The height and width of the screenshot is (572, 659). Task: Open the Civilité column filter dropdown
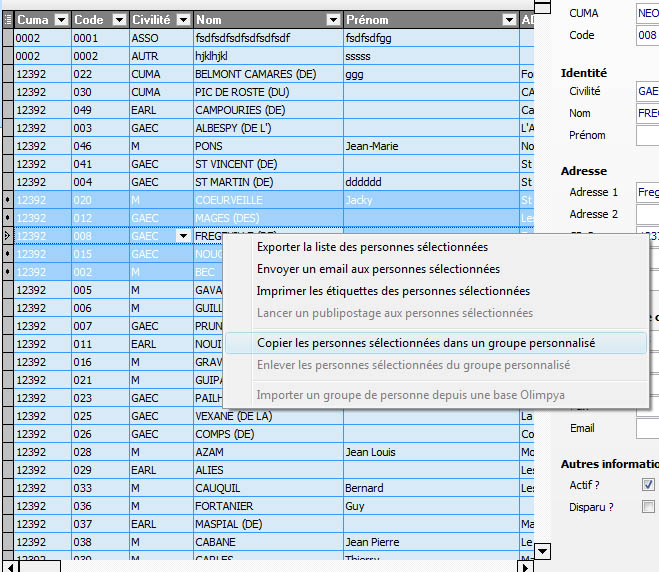point(184,20)
